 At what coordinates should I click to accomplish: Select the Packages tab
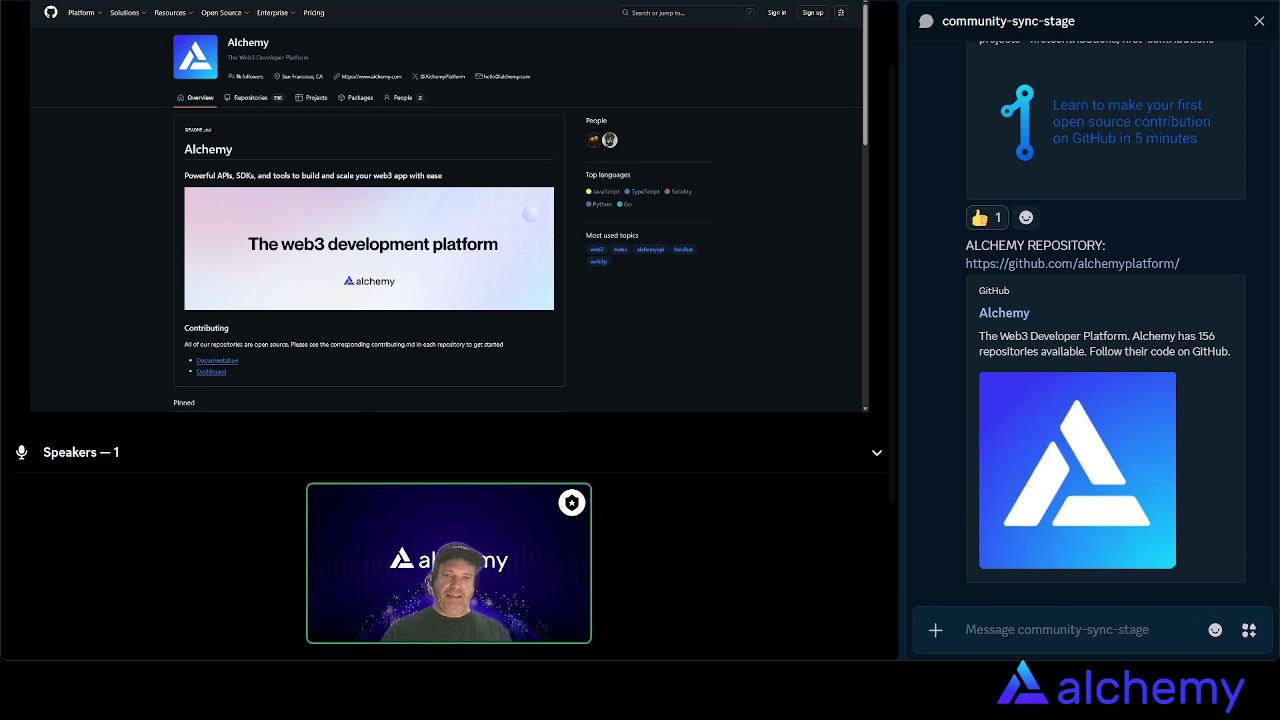(x=356, y=98)
